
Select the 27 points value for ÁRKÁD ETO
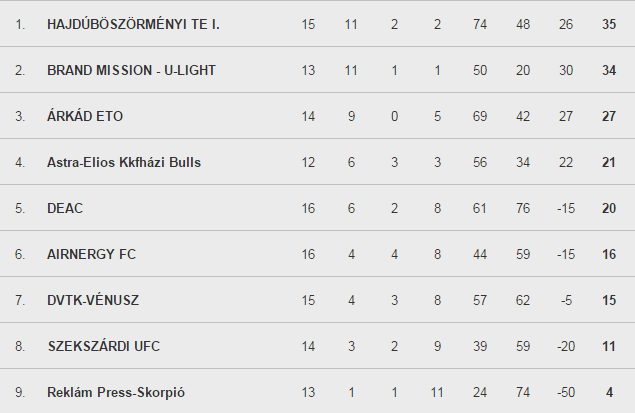tap(609, 116)
